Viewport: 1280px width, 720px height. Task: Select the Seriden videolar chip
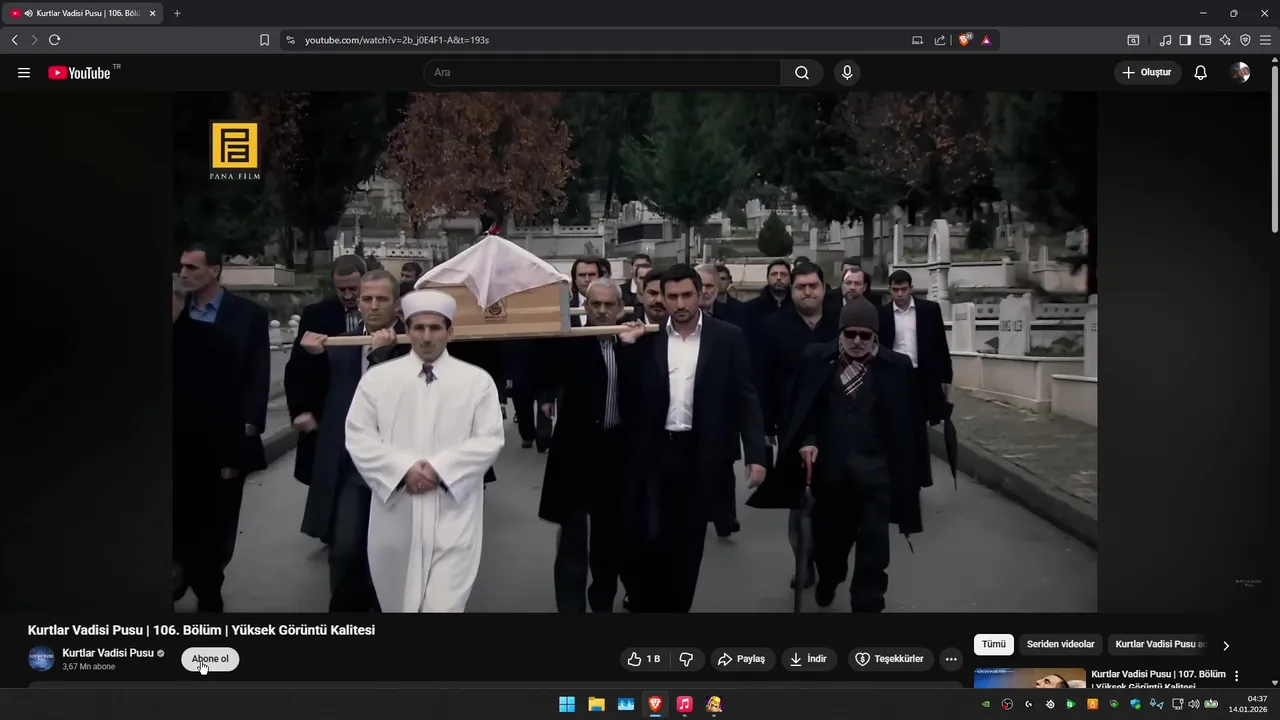[1060, 645]
